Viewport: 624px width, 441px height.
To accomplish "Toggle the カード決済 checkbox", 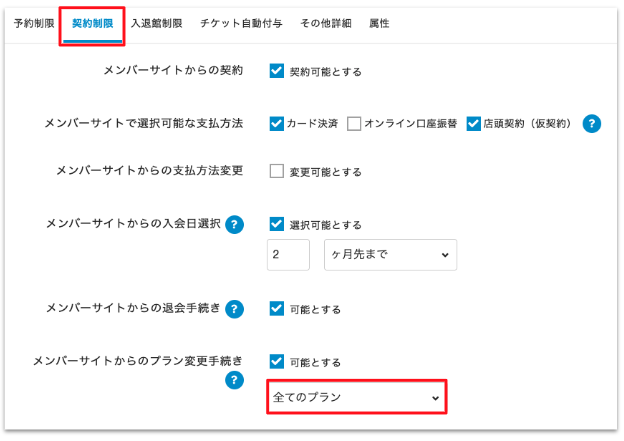I will [x=277, y=124].
